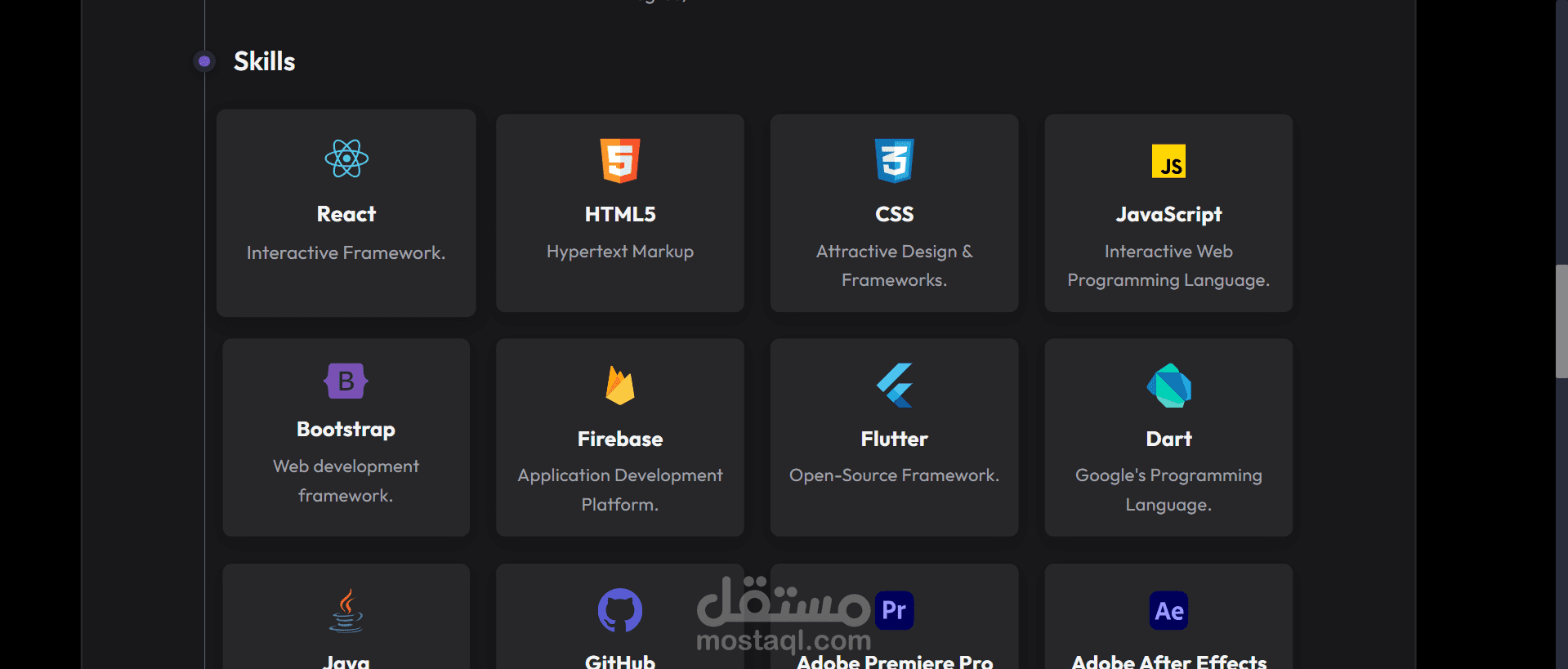Click the Java skill title

346,662
